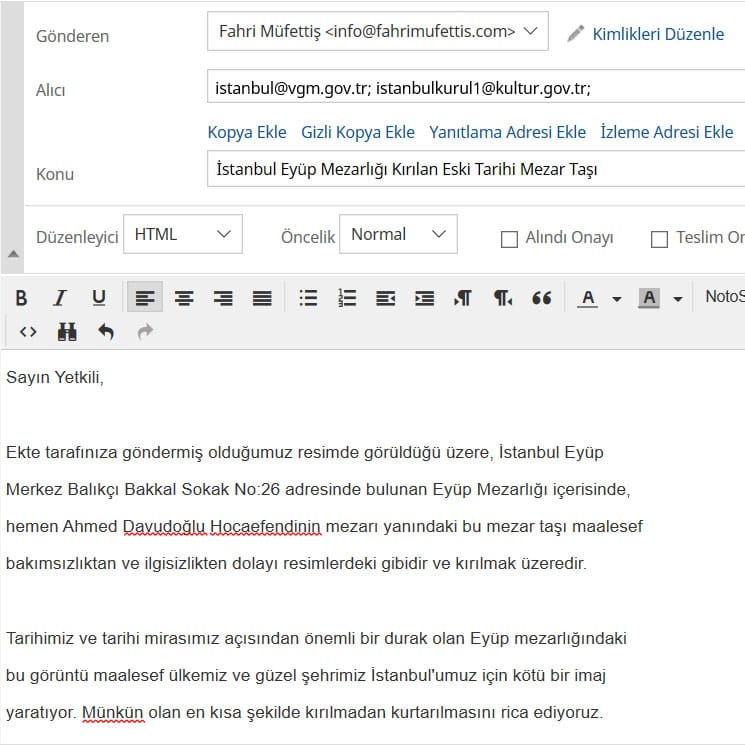Open the NotoSans font selector
This screenshot has height=745, width=745.
pyautogui.click(x=724, y=297)
